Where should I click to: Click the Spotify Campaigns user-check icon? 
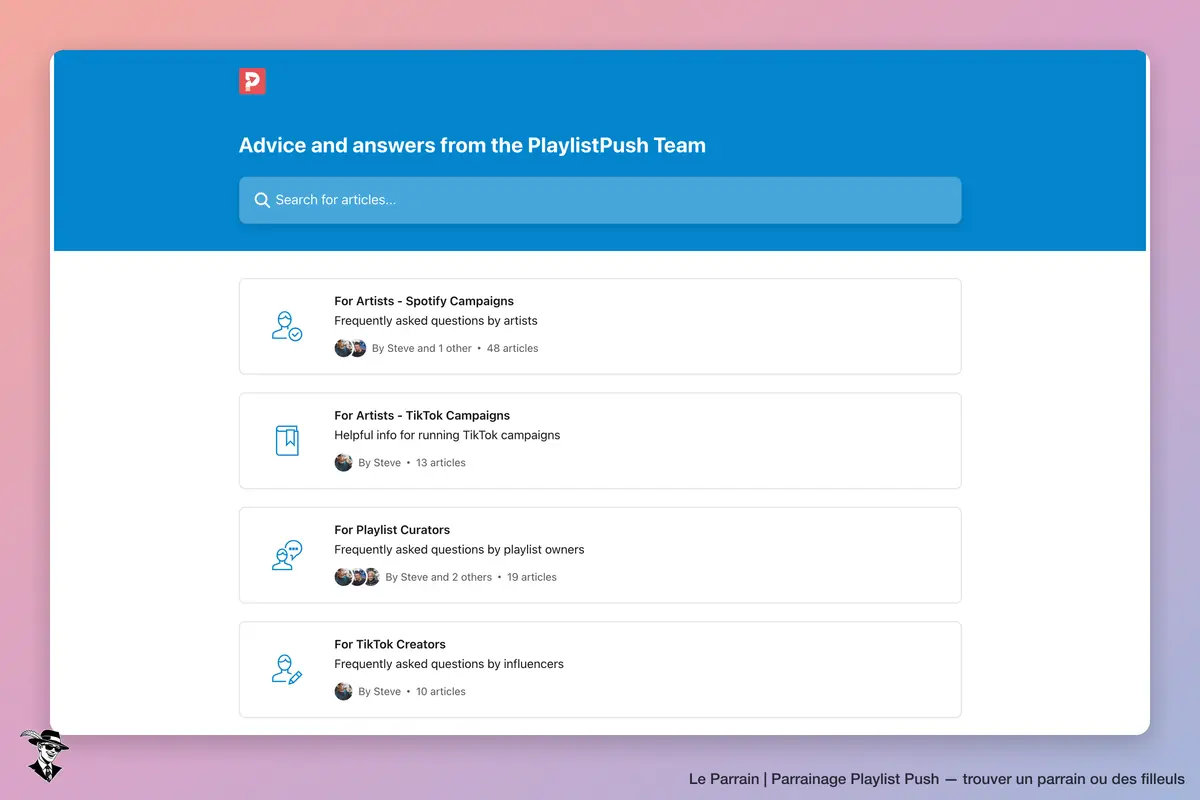pyautogui.click(x=287, y=326)
